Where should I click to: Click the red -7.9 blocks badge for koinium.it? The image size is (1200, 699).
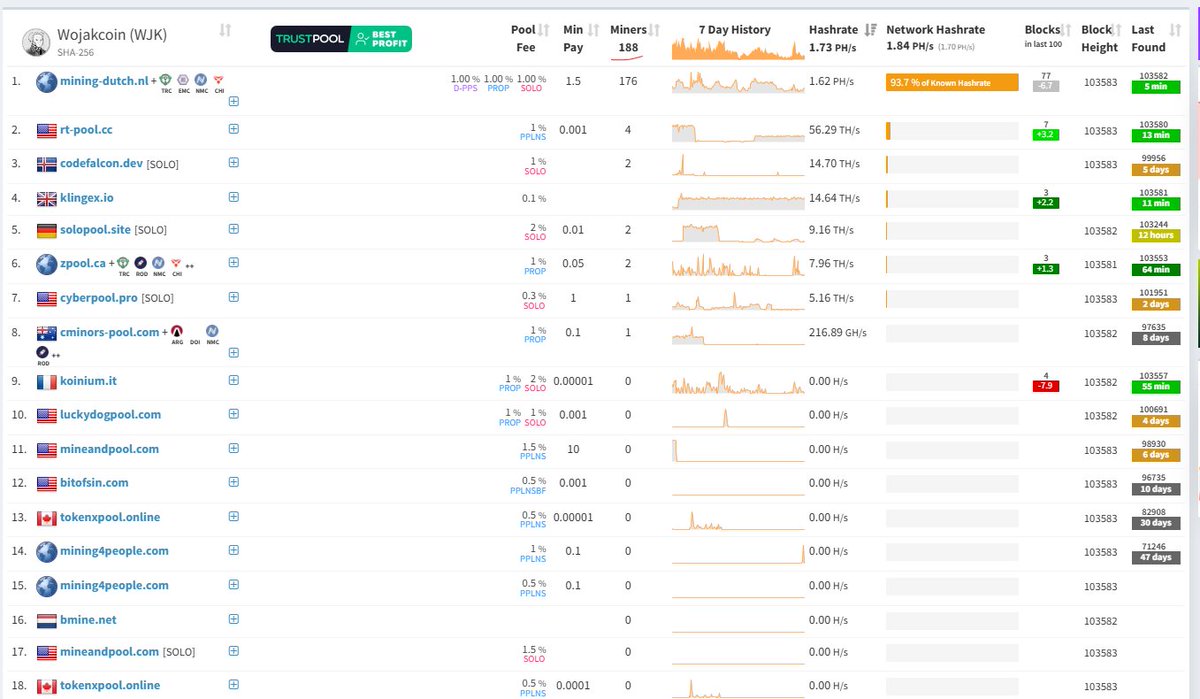1045,386
